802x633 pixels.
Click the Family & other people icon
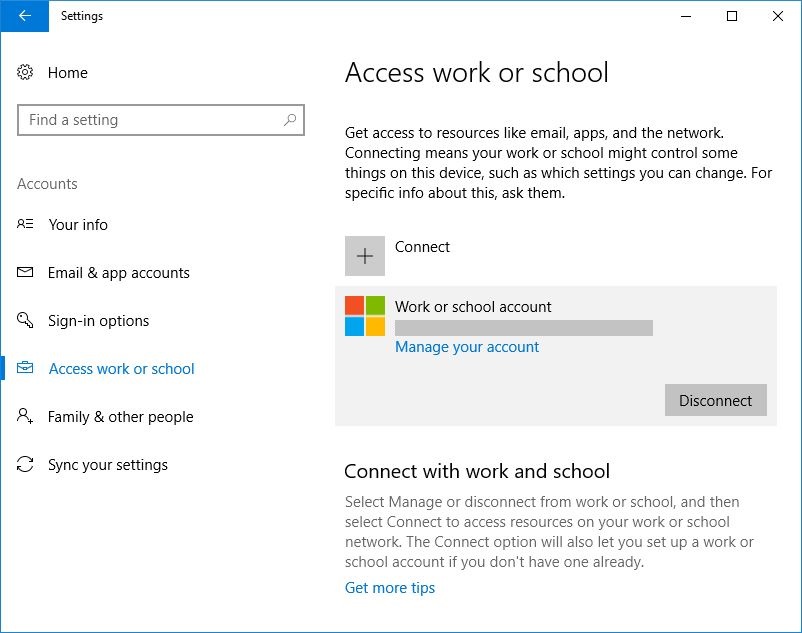point(24,416)
